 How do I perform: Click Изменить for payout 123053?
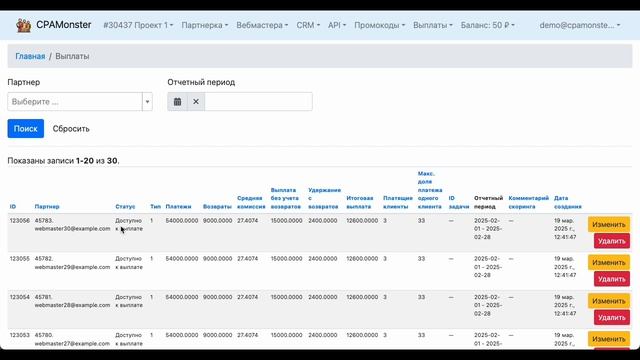609,339
